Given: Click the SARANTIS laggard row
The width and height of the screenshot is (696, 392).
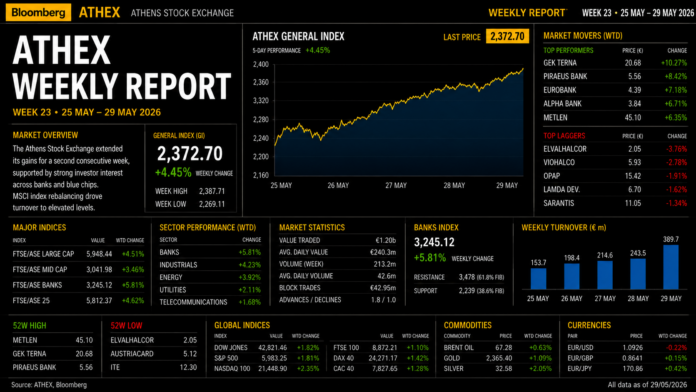Looking at the screenshot, I should point(615,203).
